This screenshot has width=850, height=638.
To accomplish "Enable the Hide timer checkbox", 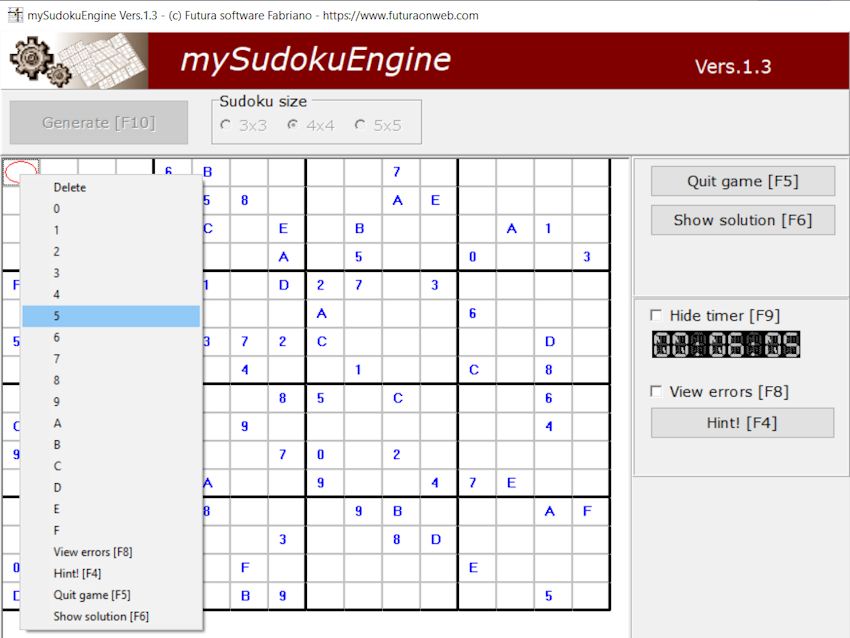I will [x=657, y=315].
